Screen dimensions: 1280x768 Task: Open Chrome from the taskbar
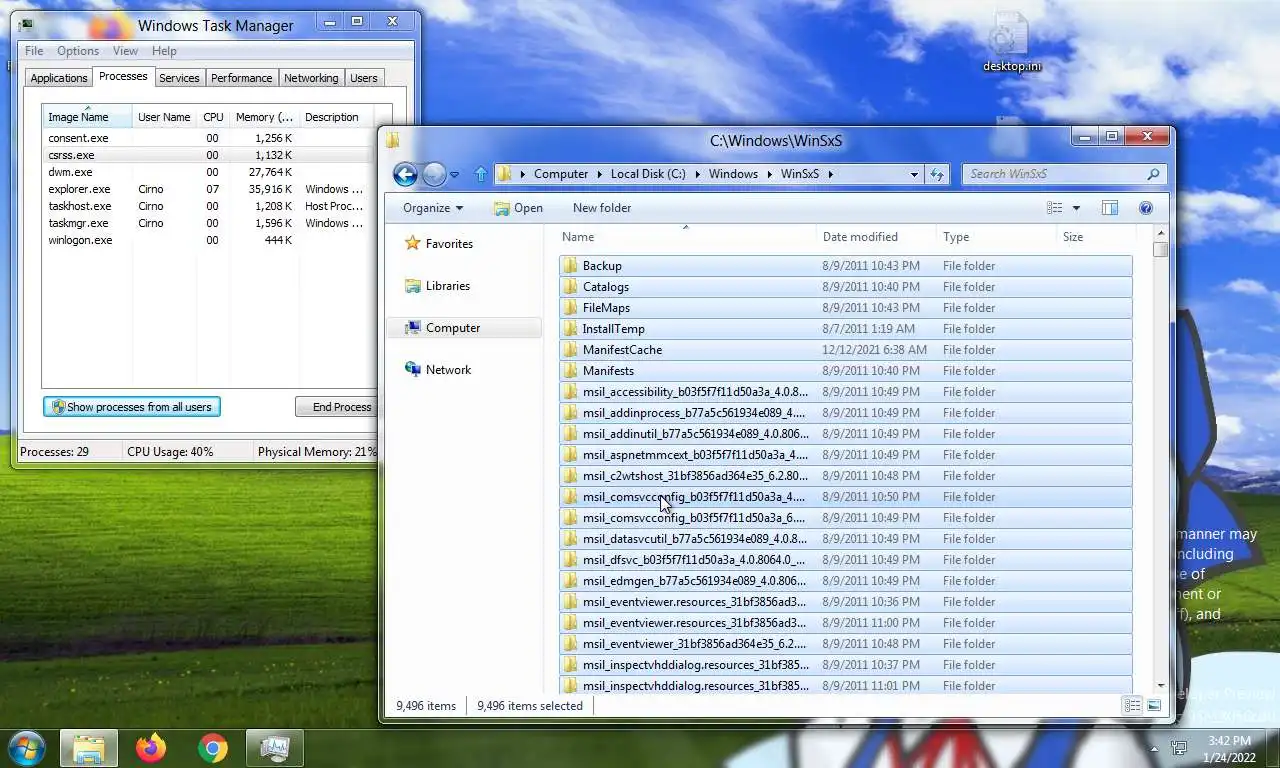(212, 747)
